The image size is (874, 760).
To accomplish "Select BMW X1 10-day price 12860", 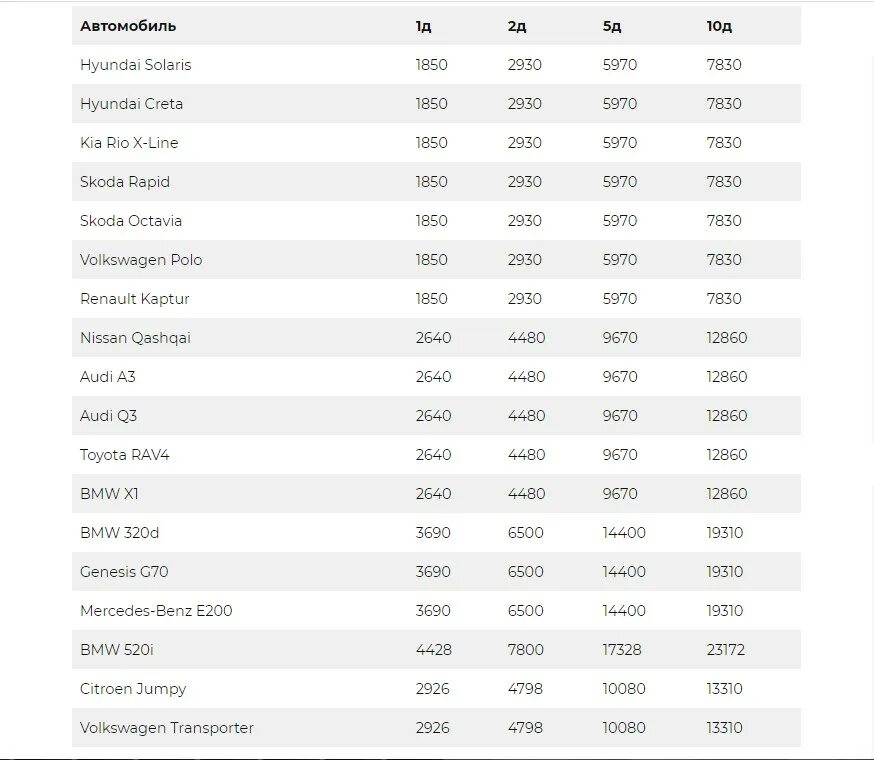I will [727, 494].
